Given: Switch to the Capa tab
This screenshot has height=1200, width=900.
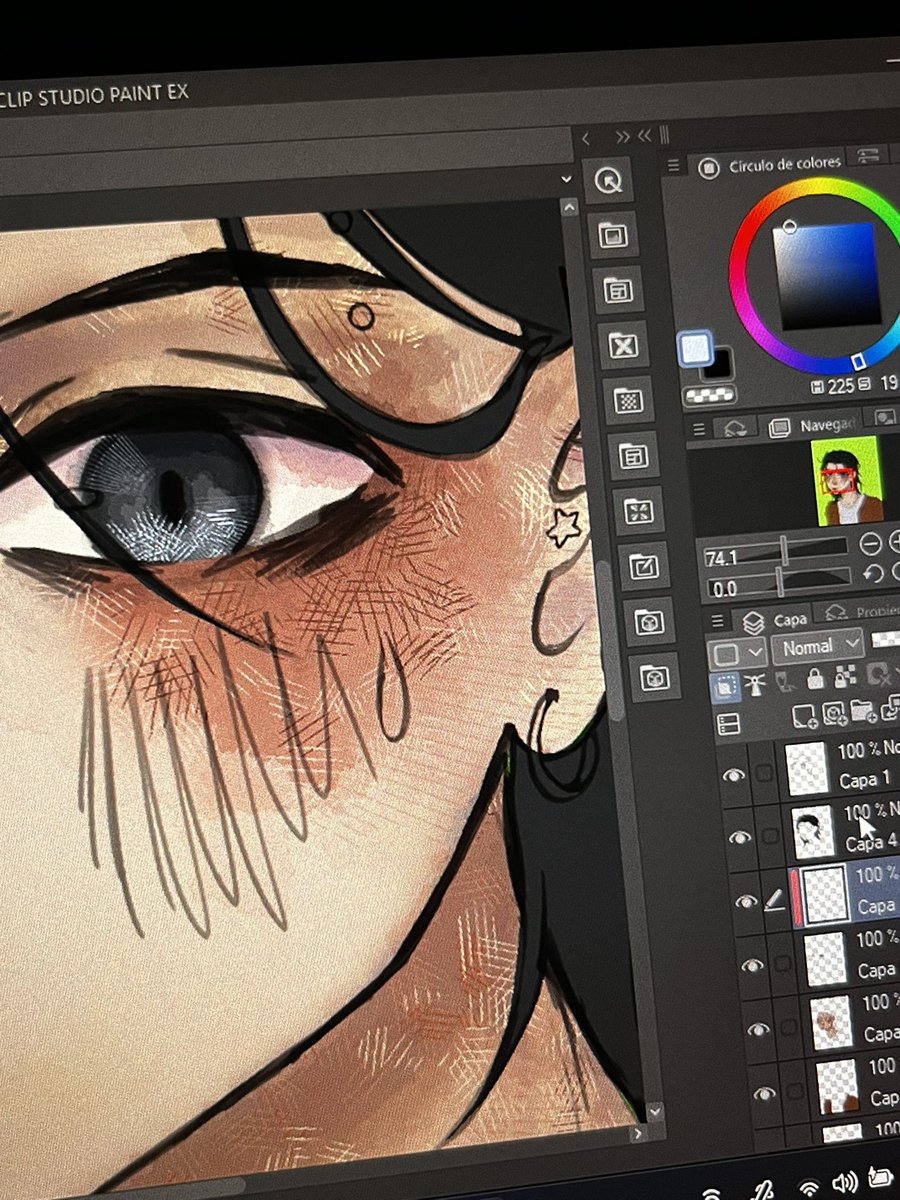Looking at the screenshot, I should coord(774,620).
